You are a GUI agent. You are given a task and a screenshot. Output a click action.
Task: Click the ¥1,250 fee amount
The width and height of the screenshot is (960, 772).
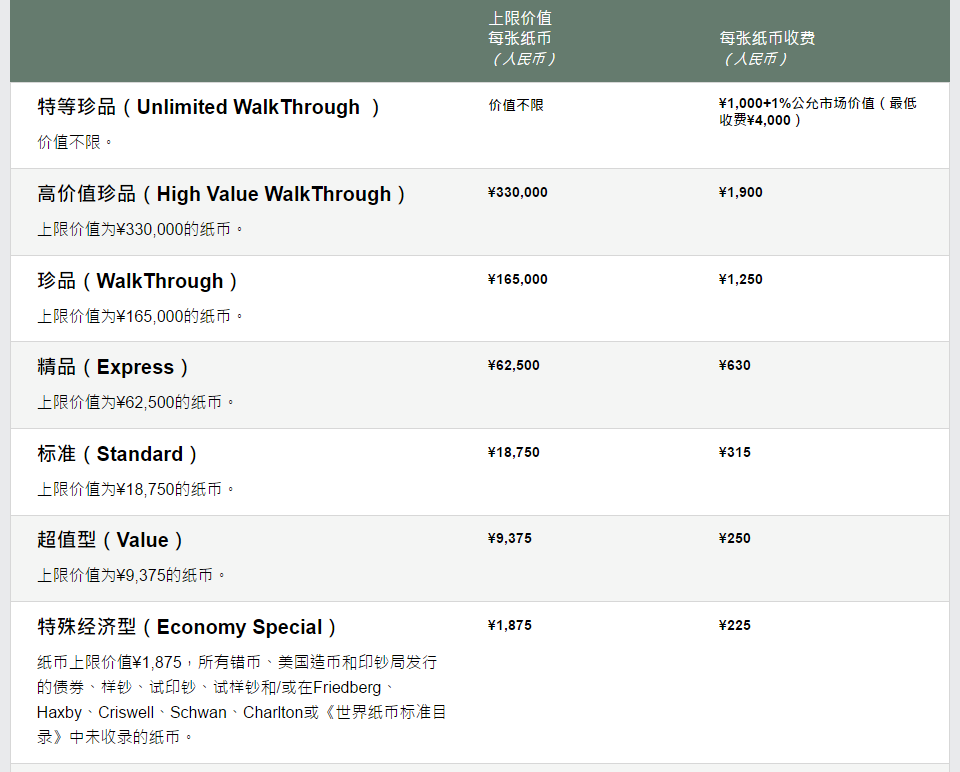tap(741, 280)
